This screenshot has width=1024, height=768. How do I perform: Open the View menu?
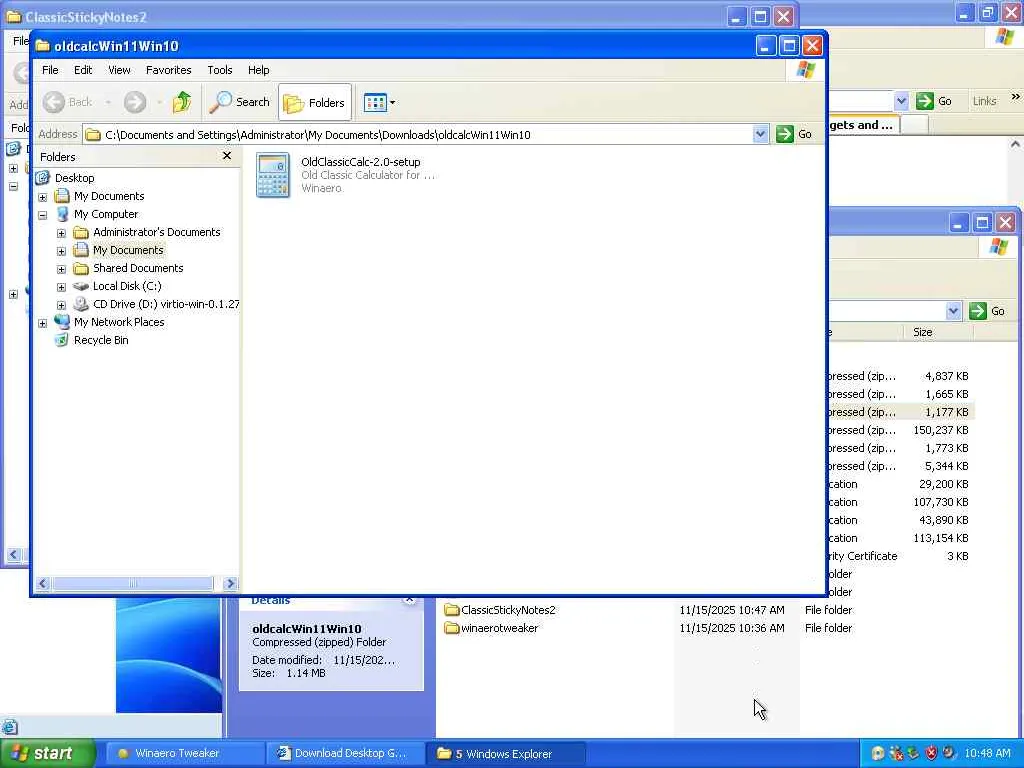(119, 70)
